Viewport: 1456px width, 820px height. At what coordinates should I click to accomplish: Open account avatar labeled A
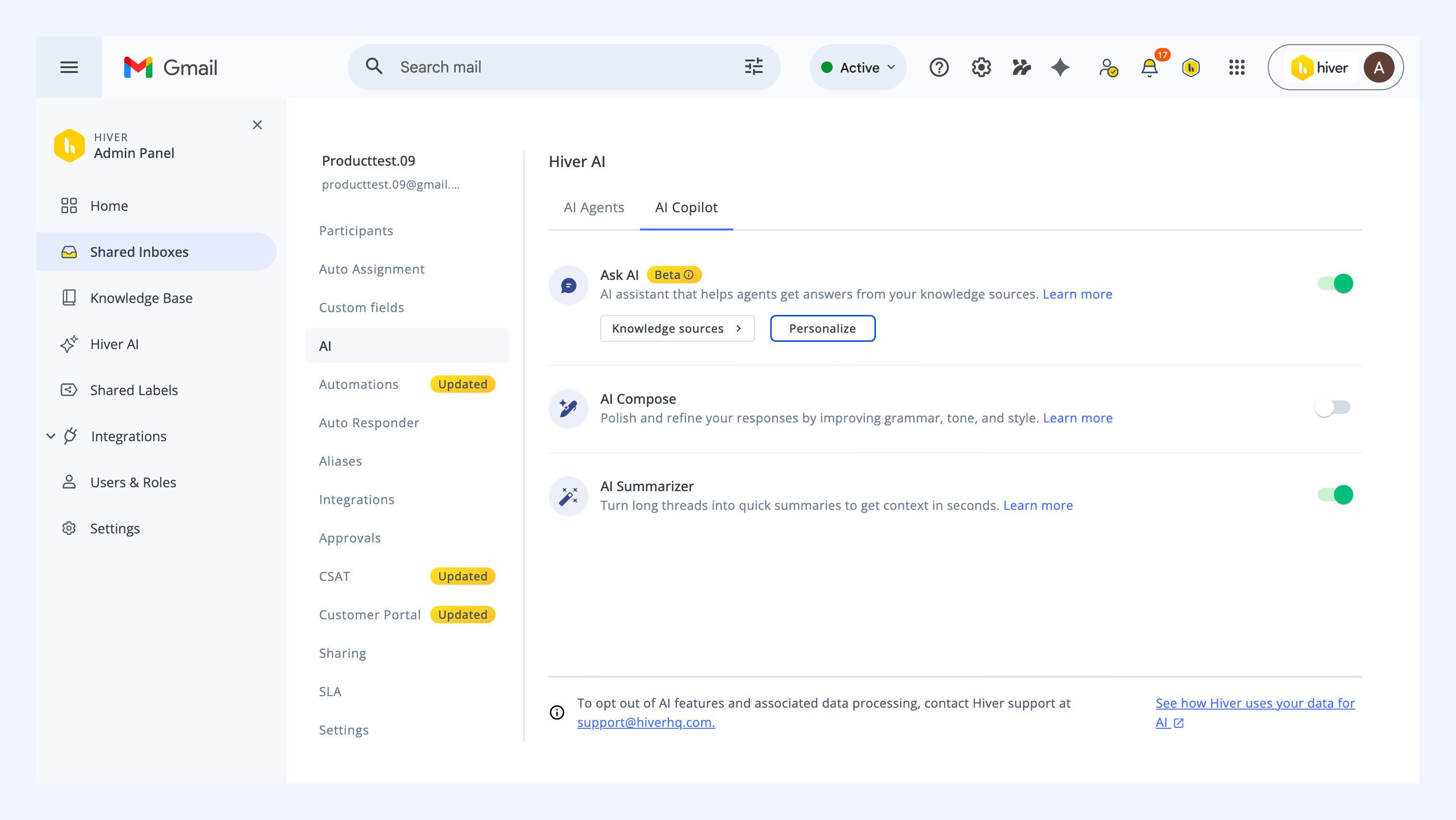(1379, 67)
